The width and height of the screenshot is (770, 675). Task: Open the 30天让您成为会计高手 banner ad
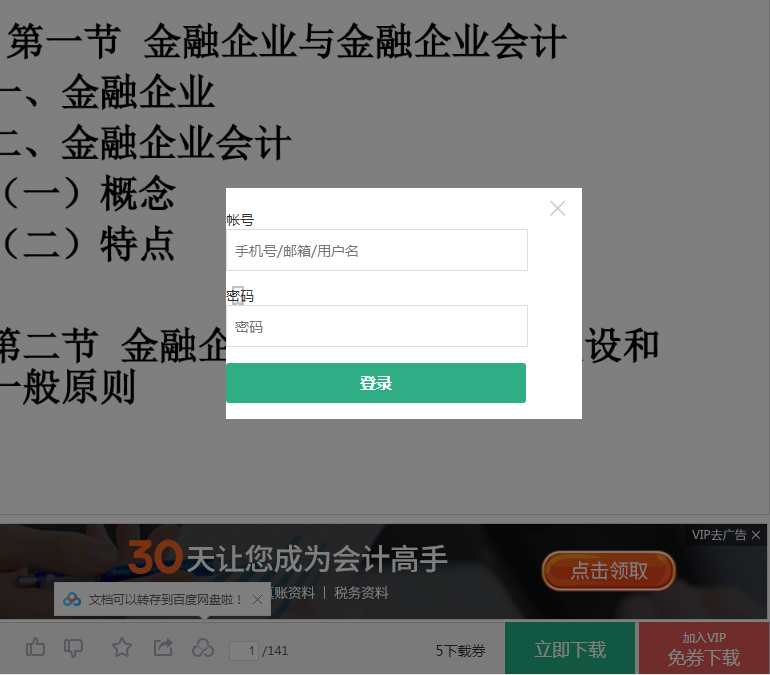[x=288, y=557]
